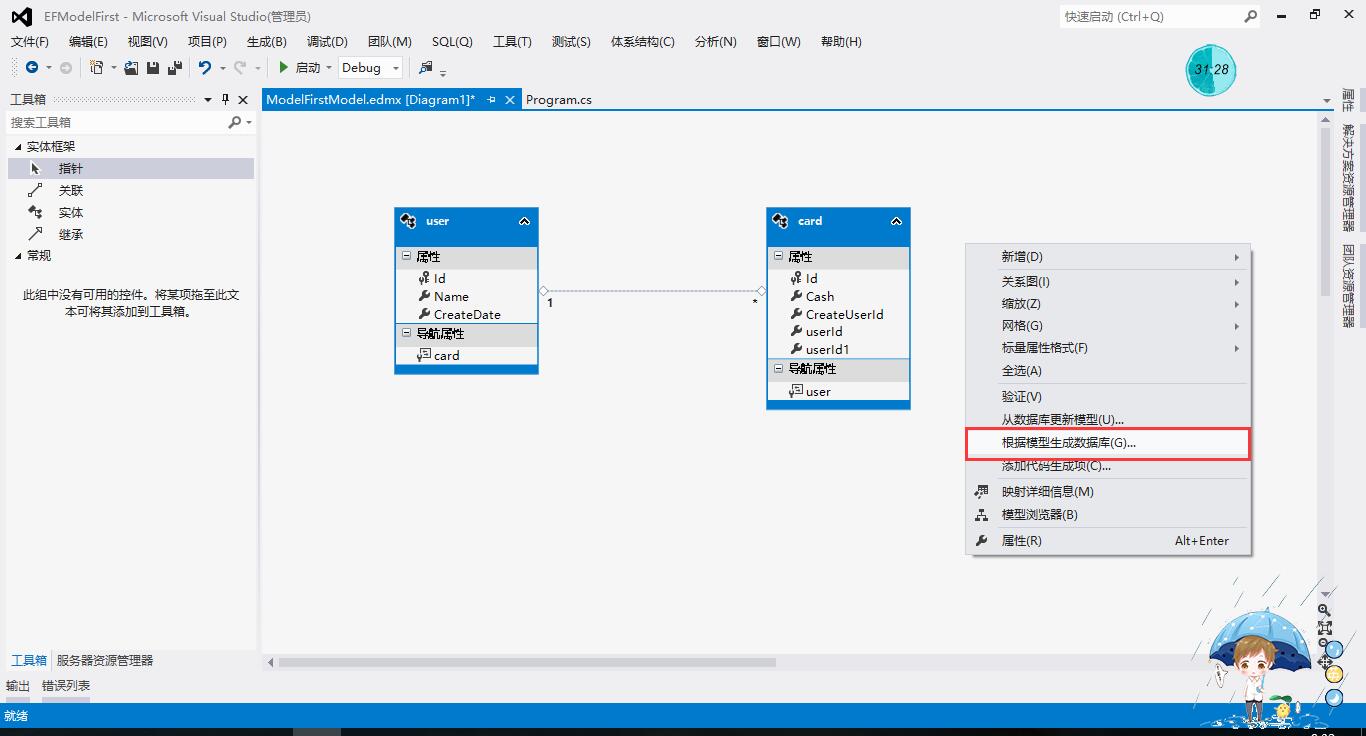
Task: Select the 实体 entity tool
Action: point(131,212)
